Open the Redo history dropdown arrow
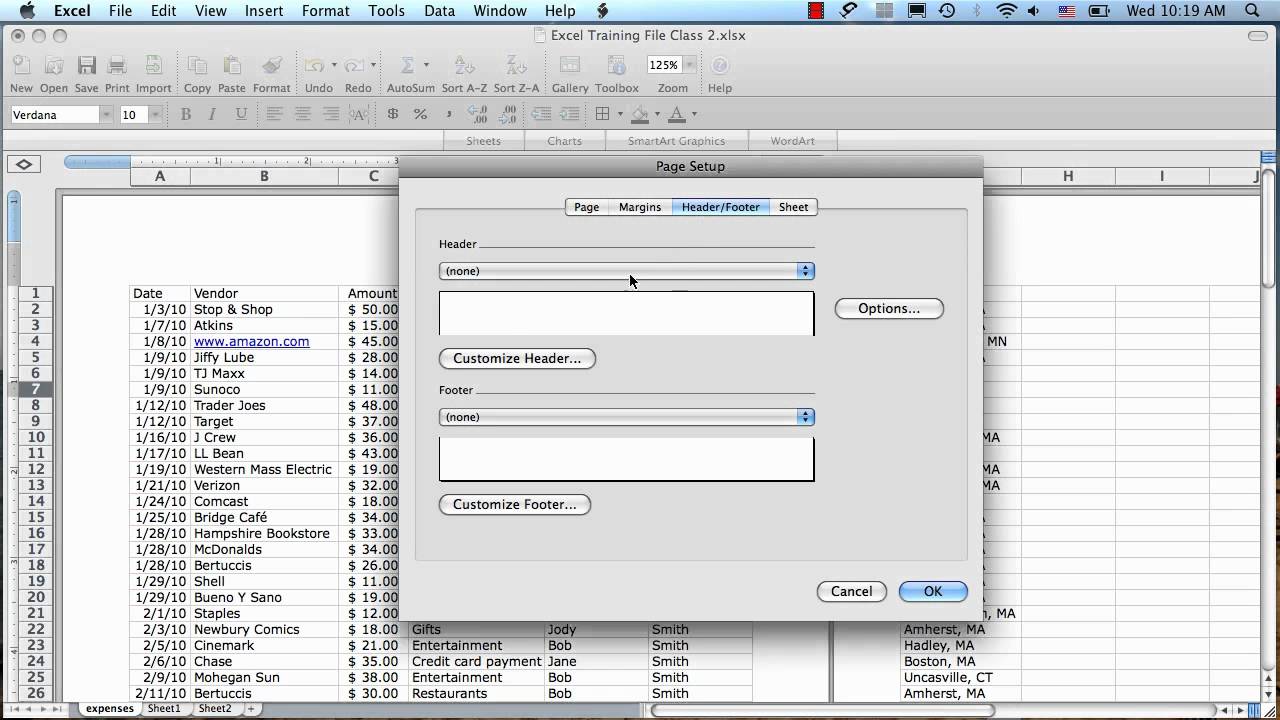The image size is (1280, 720). pyautogui.click(x=373, y=65)
